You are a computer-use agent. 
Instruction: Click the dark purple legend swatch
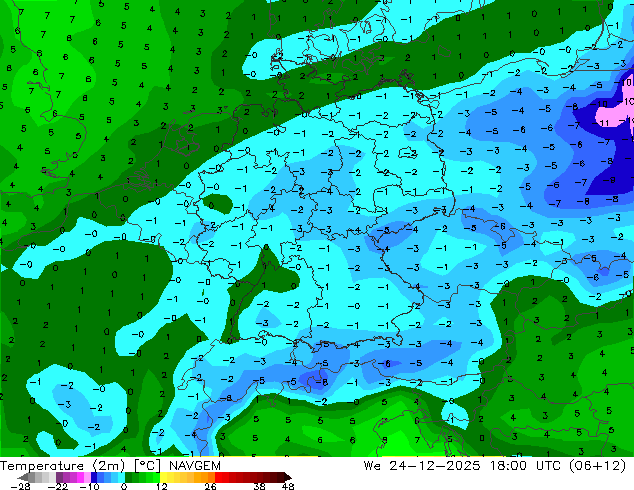pyautogui.click(x=59, y=478)
